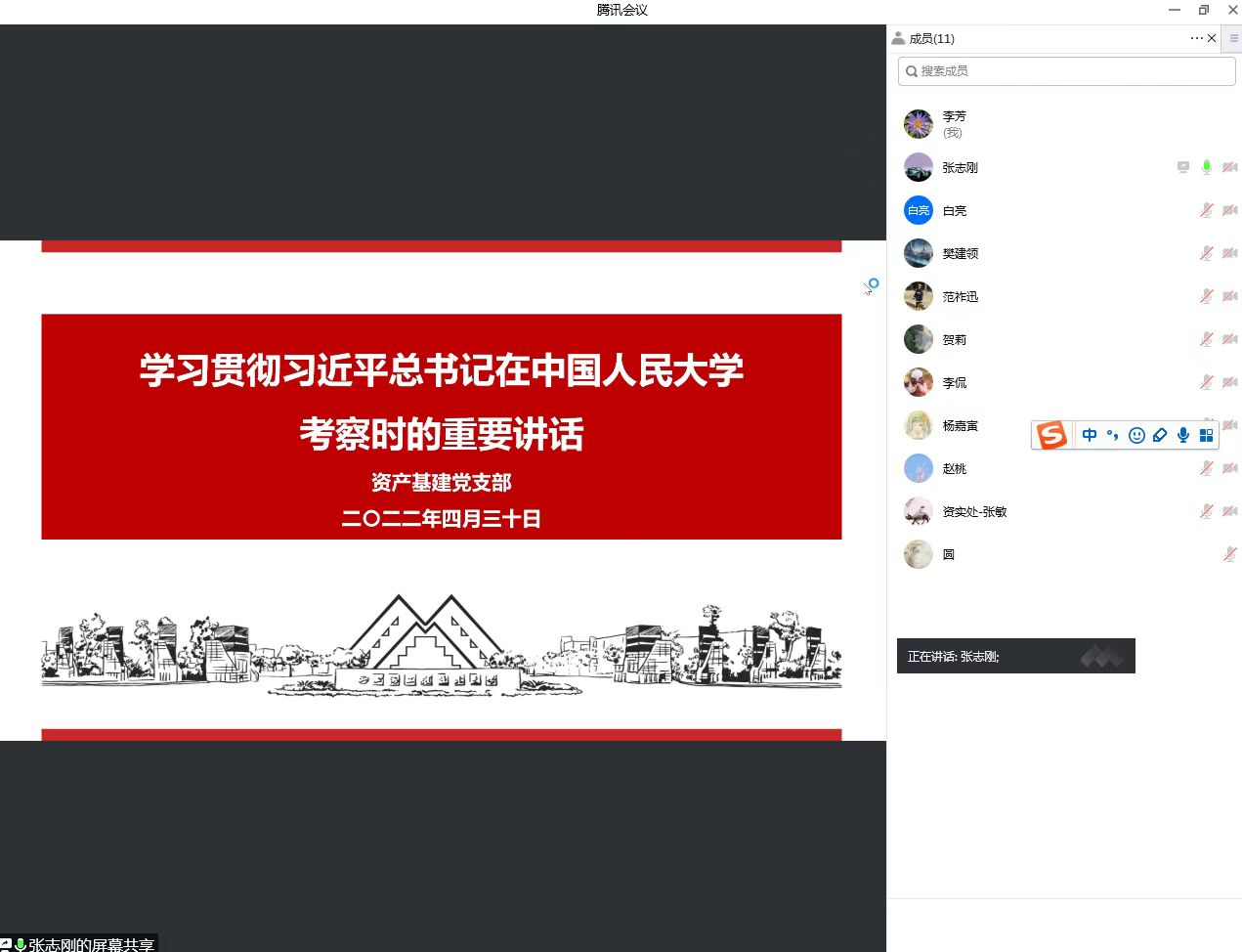Toggle 樊建领's muted microphone
This screenshot has height=952, width=1242.
[x=1207, y=253]
